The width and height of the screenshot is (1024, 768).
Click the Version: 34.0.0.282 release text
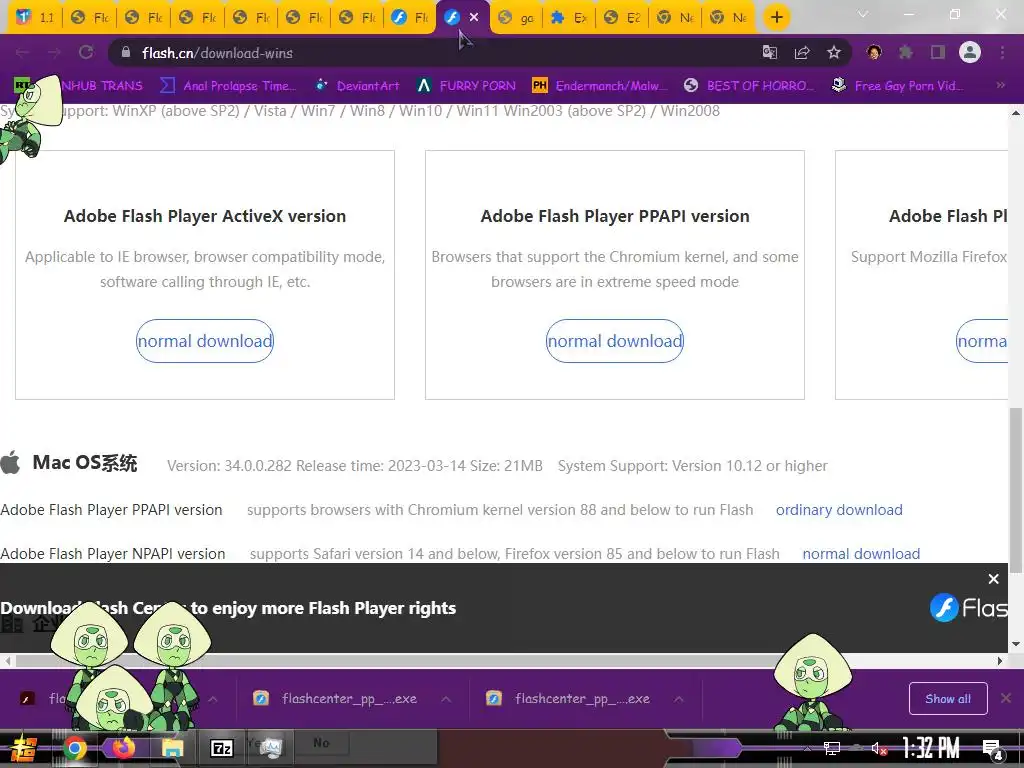tap(355, 466)
